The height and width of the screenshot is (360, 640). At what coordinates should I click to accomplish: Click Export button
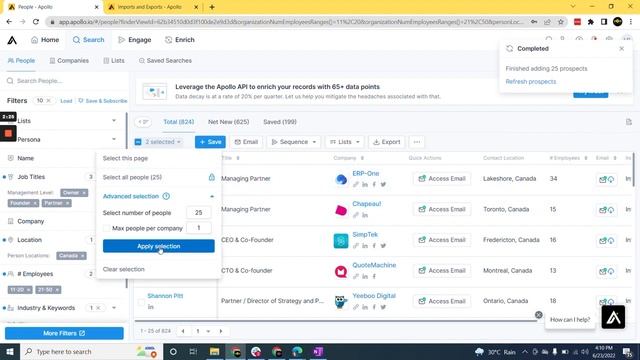click(x=387, y=142)
